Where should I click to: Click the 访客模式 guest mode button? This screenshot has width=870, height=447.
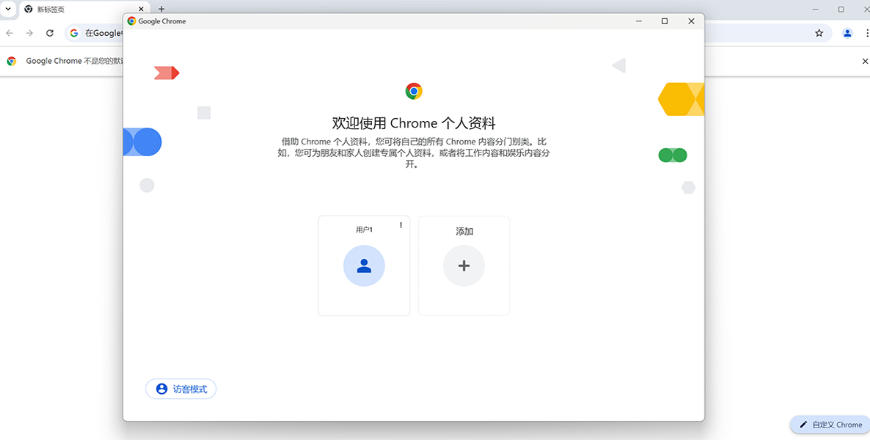point(181,389)
